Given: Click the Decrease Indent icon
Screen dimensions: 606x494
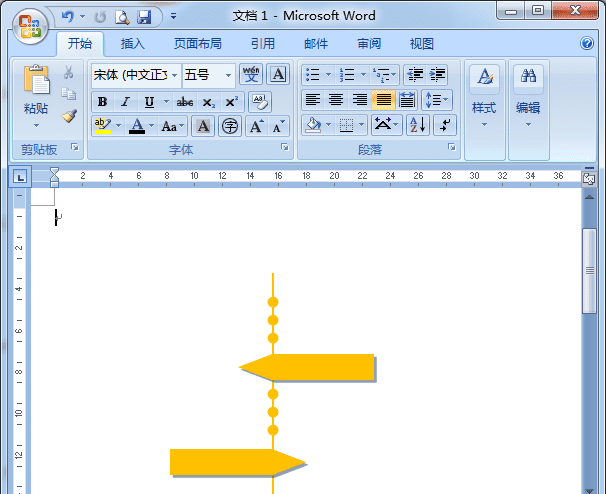Looking at the screenshot, I should [415, 74].
